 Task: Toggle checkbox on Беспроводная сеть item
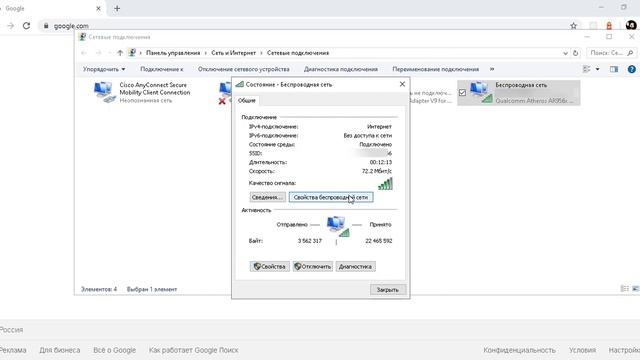click(462, 93)
